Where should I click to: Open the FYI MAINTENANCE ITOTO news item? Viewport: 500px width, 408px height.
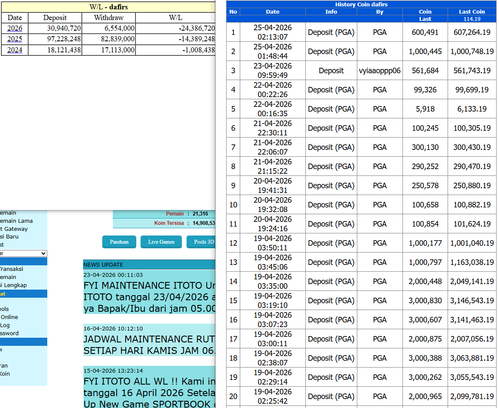(x=149, y=297)
